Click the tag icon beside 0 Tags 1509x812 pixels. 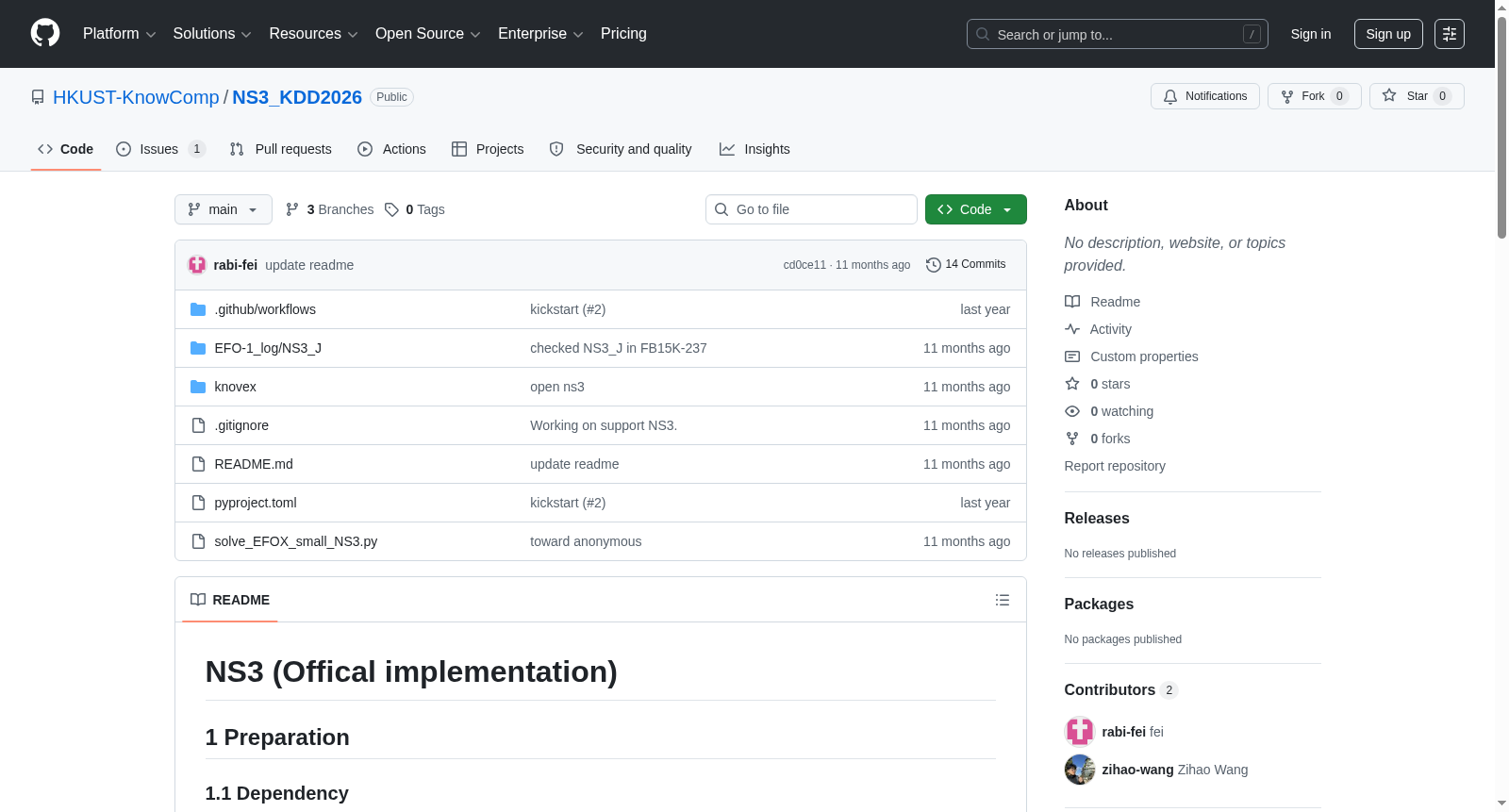click(391, 209)
